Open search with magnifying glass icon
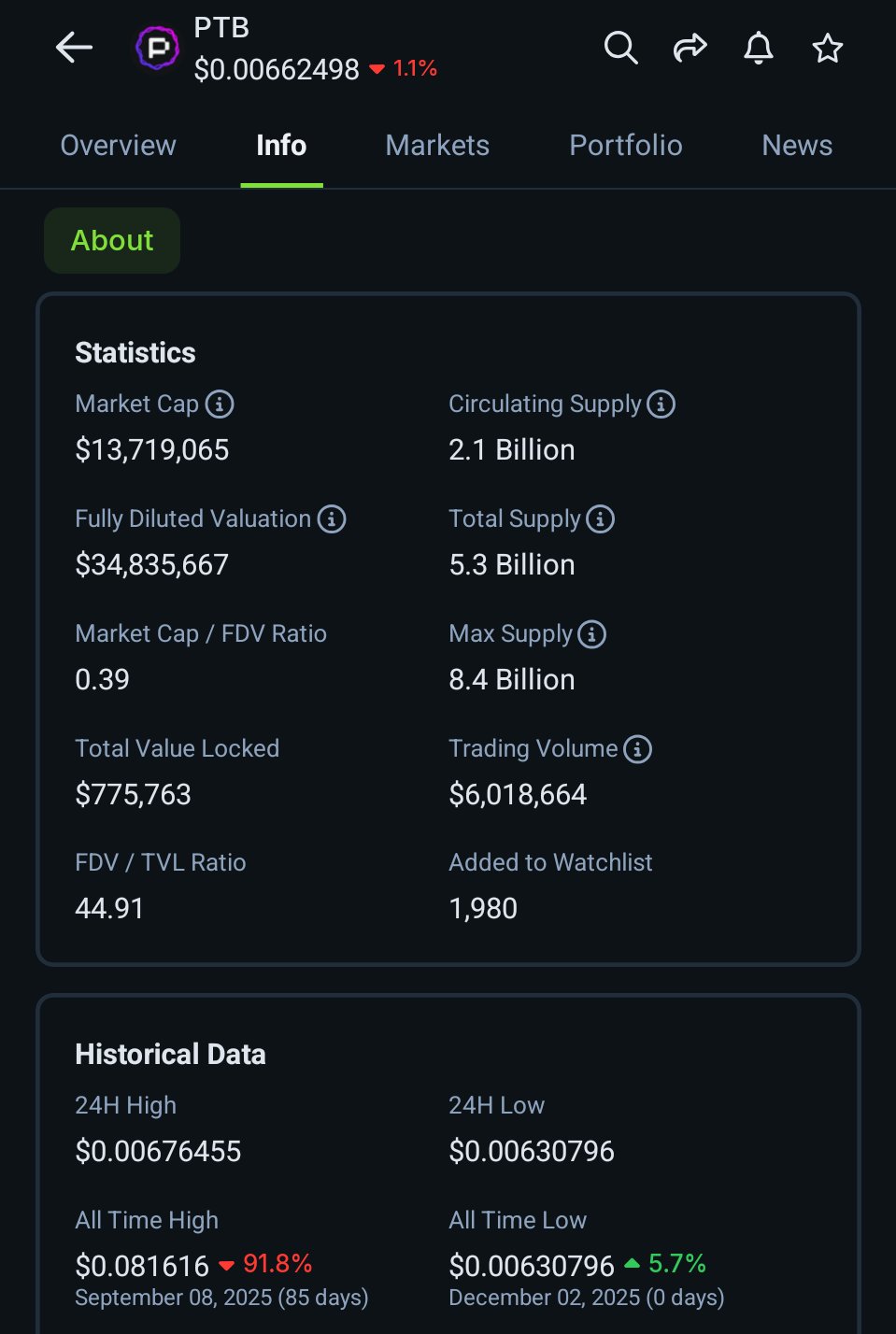Image resolution: width=896 pixels, height=1334 pixels. coord(620,47)
